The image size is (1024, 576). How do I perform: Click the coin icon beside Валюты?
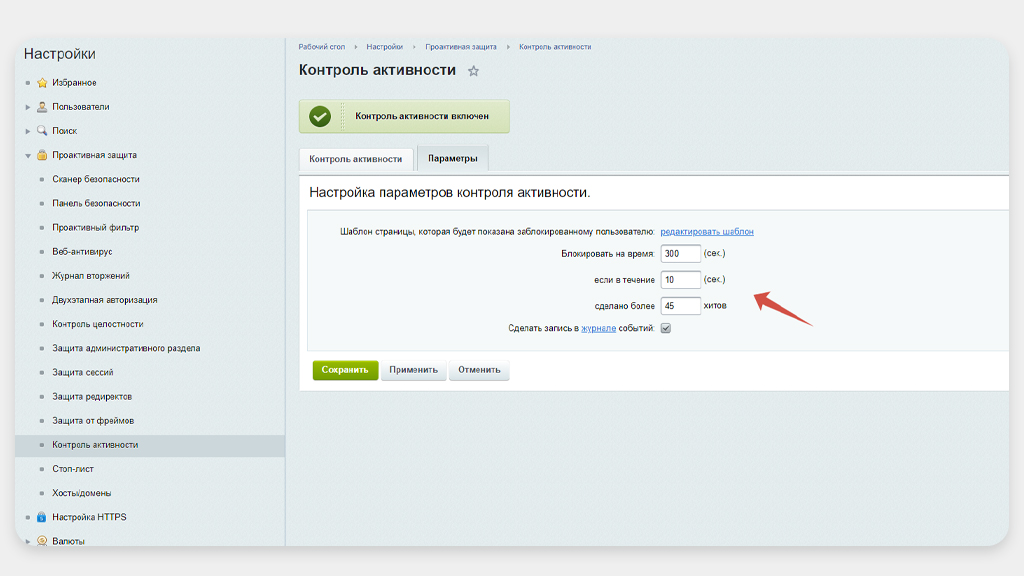(x=42, y=541)
